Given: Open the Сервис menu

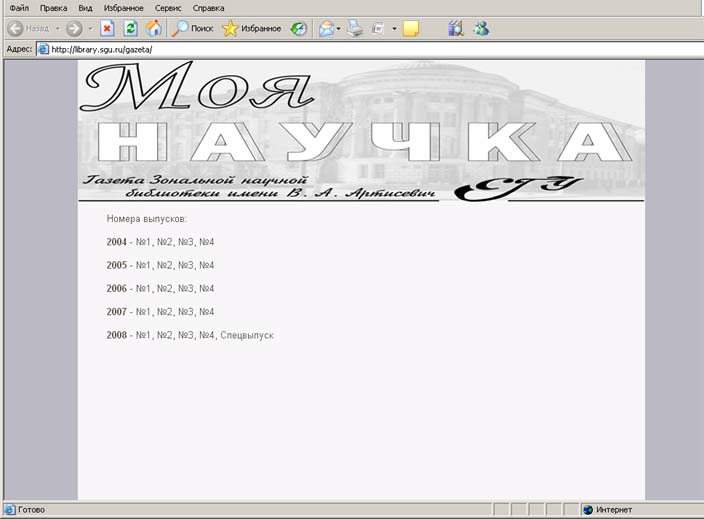Looking at the screenshot, I should coord(168,8).
